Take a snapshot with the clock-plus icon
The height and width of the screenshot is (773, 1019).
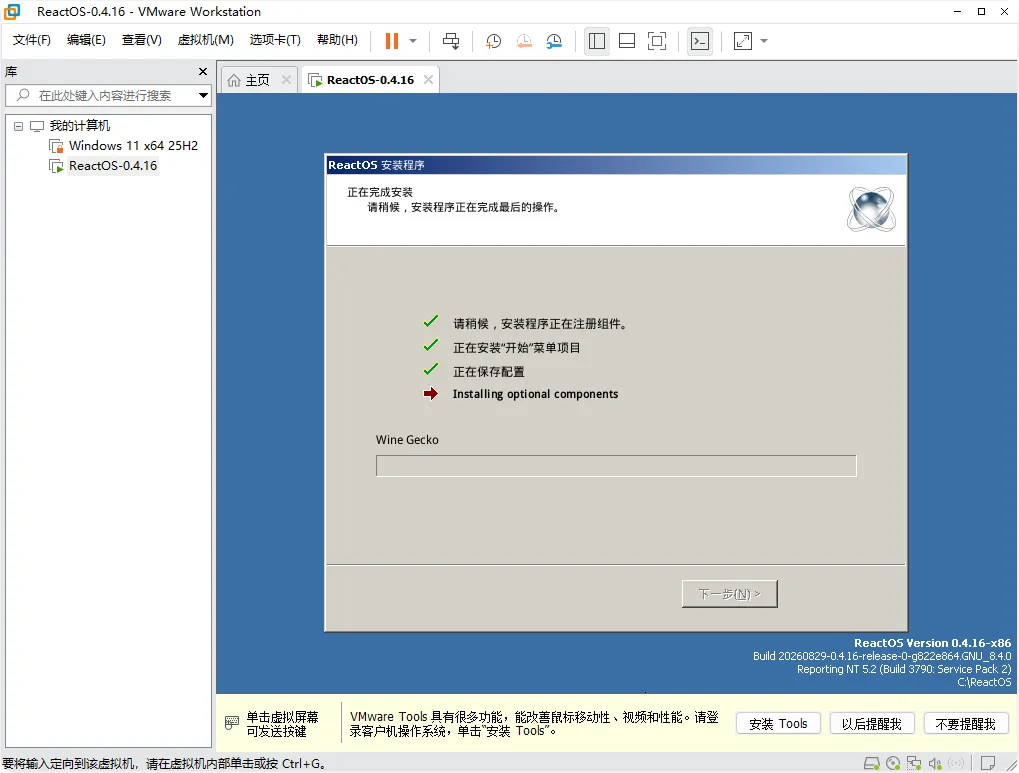point(493,41)
